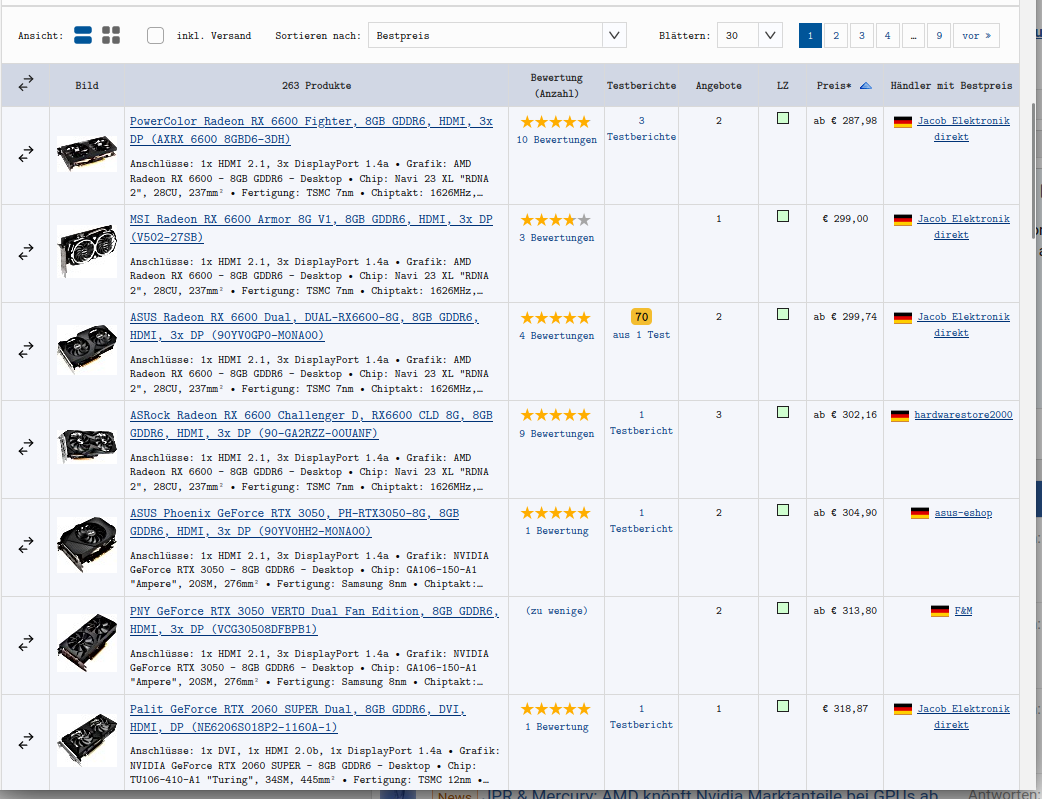Open Palit GeForce RTX 2060 SUPER Dual link

point(298,718)
